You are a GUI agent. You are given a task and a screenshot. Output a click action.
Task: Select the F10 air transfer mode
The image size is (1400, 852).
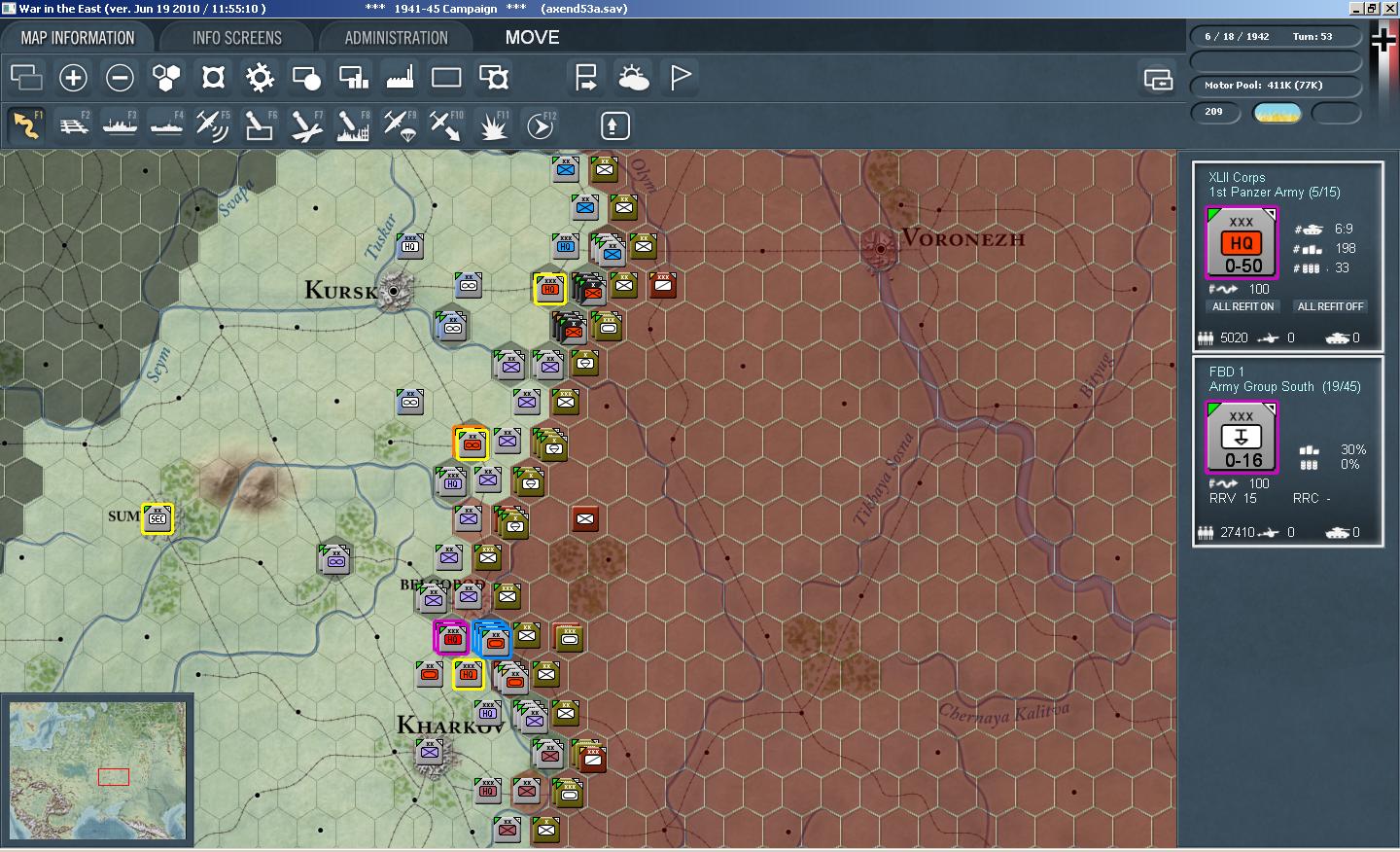[446, 125]
